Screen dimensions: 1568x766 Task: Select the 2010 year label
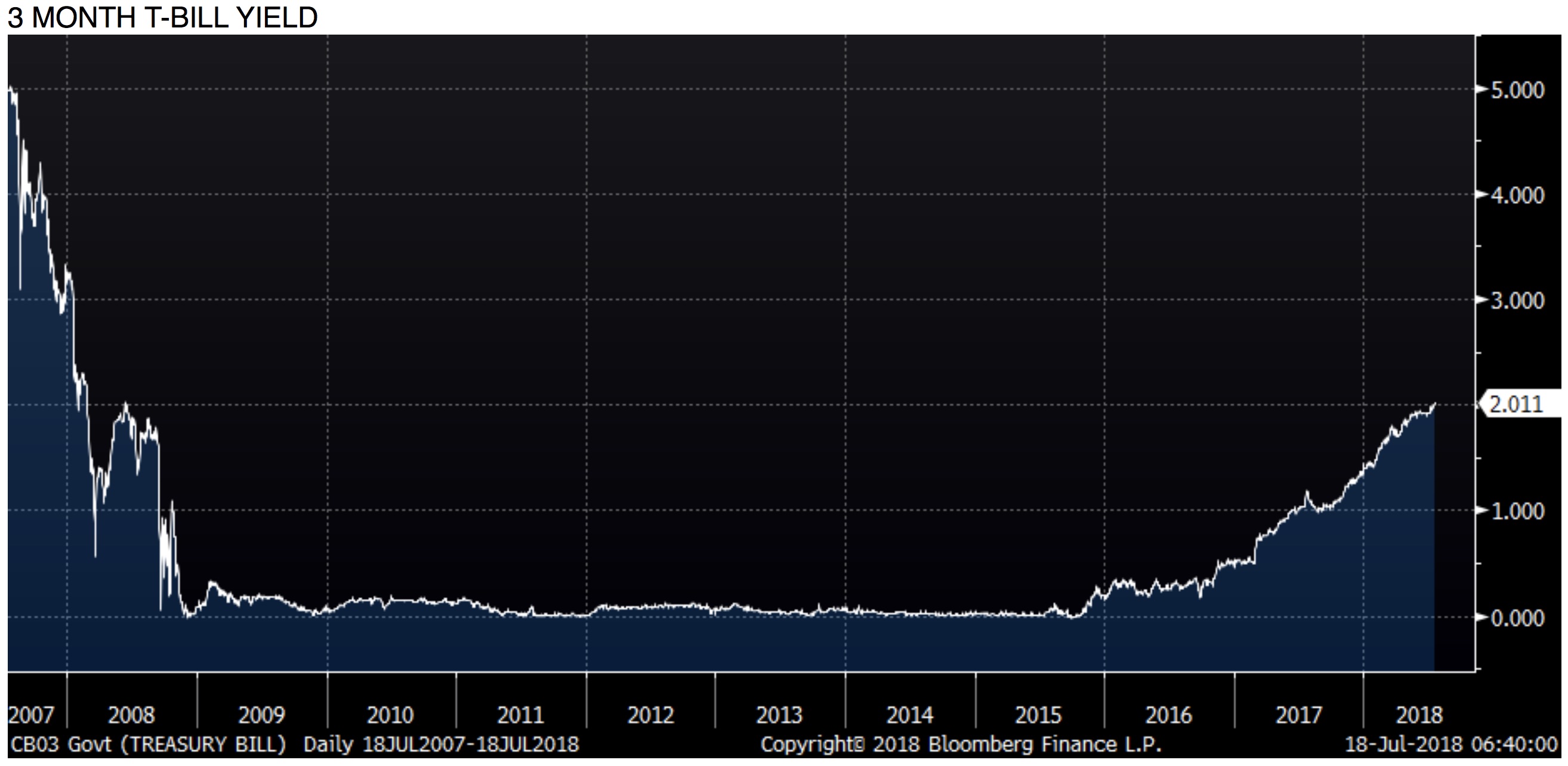(x=390, y=715)
